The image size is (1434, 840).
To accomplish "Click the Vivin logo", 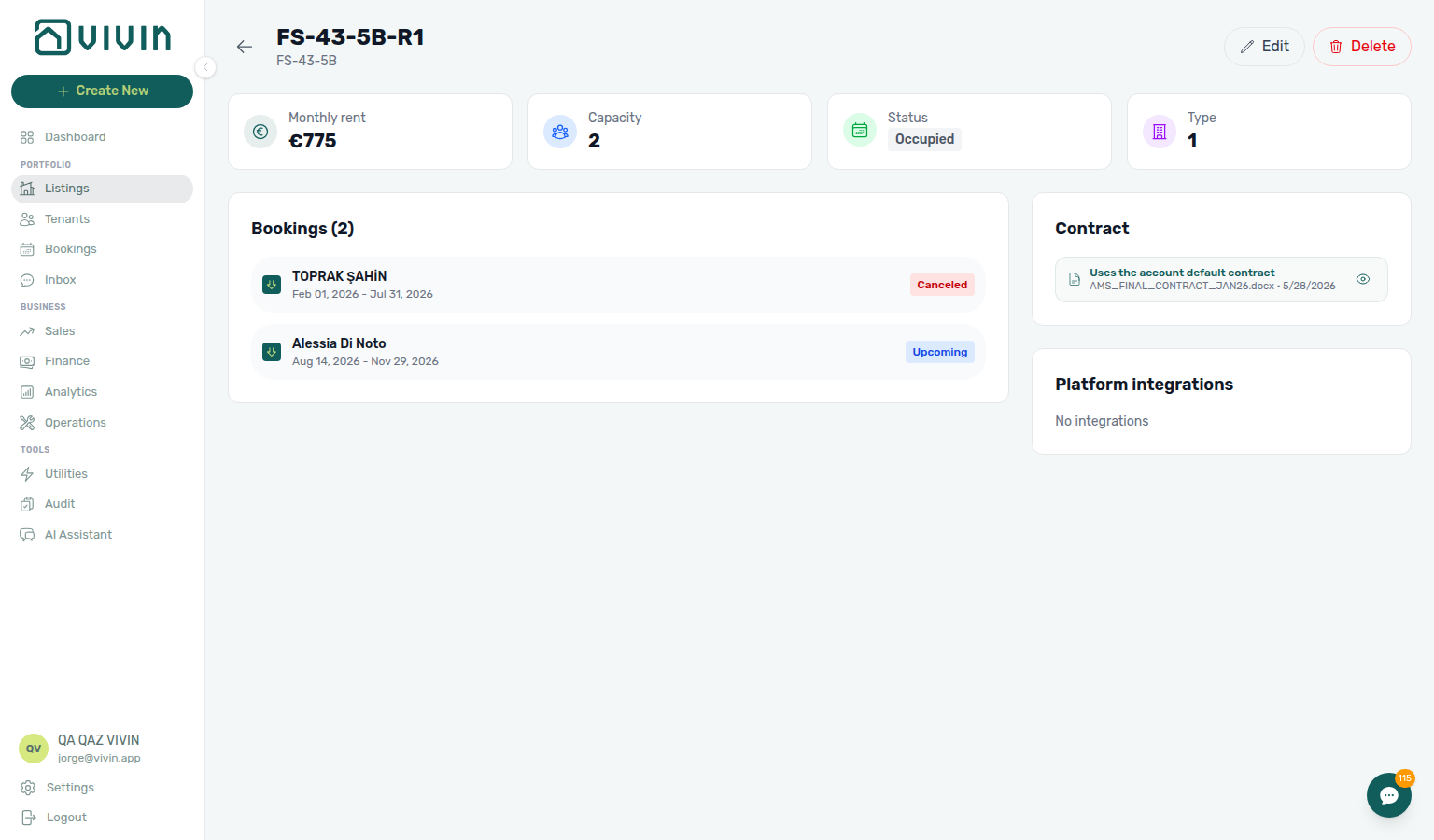I will pos(103,37).
